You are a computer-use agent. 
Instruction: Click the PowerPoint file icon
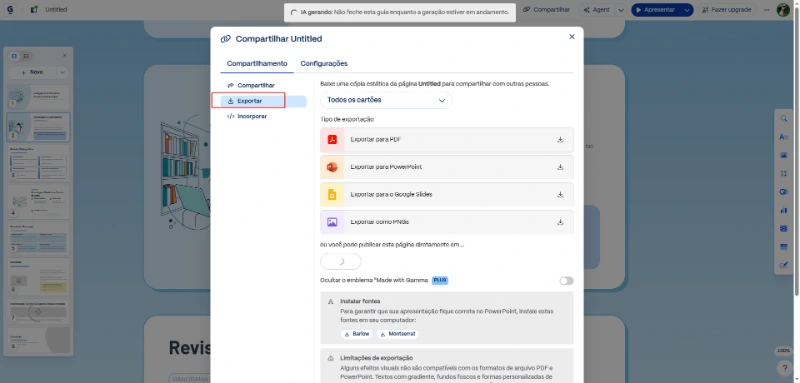(x=332, y=167)
